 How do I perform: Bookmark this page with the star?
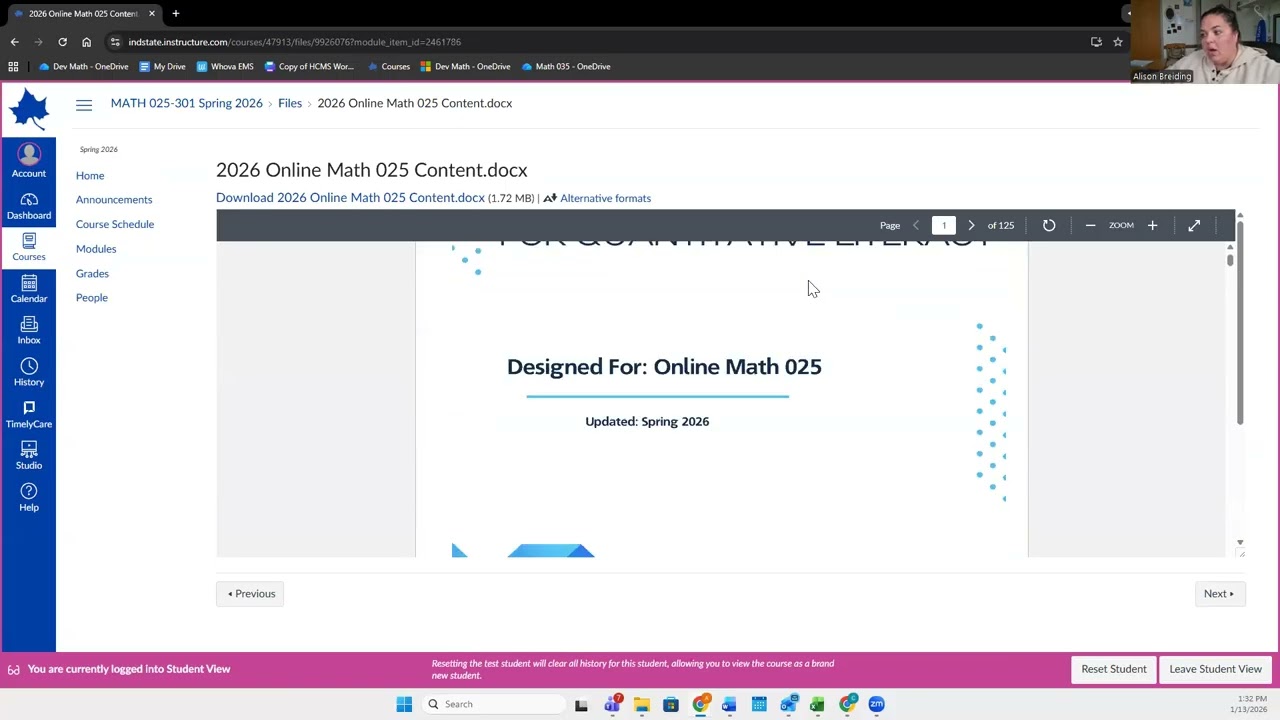coord(1118,42)
